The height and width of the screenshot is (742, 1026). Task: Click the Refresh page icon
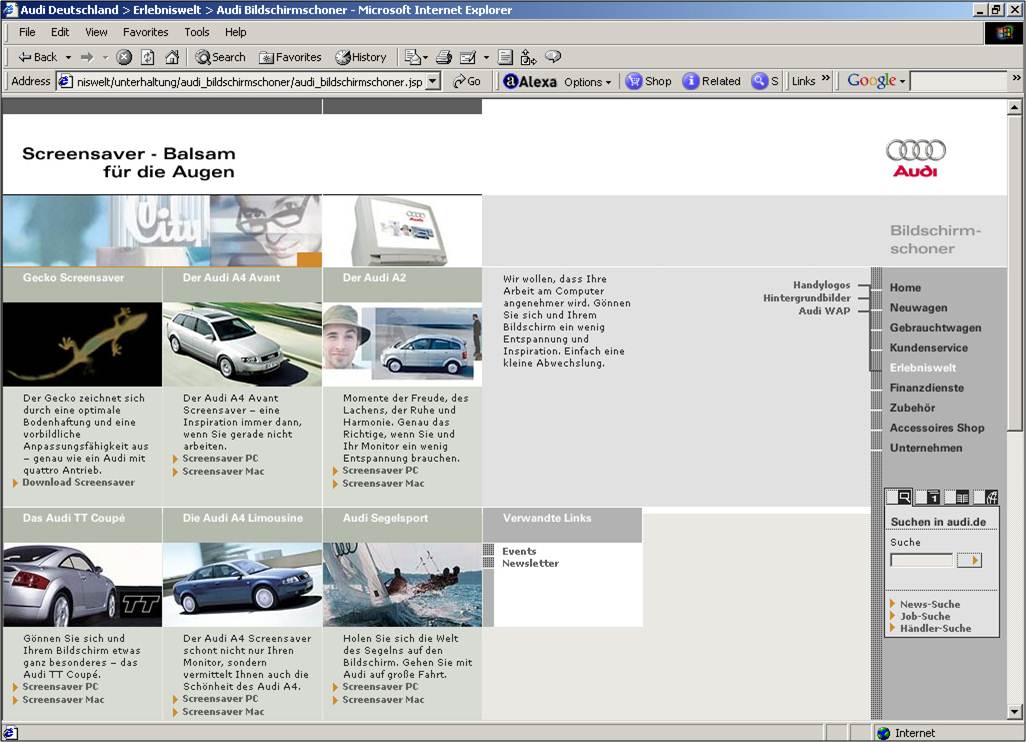pos(148,57)
